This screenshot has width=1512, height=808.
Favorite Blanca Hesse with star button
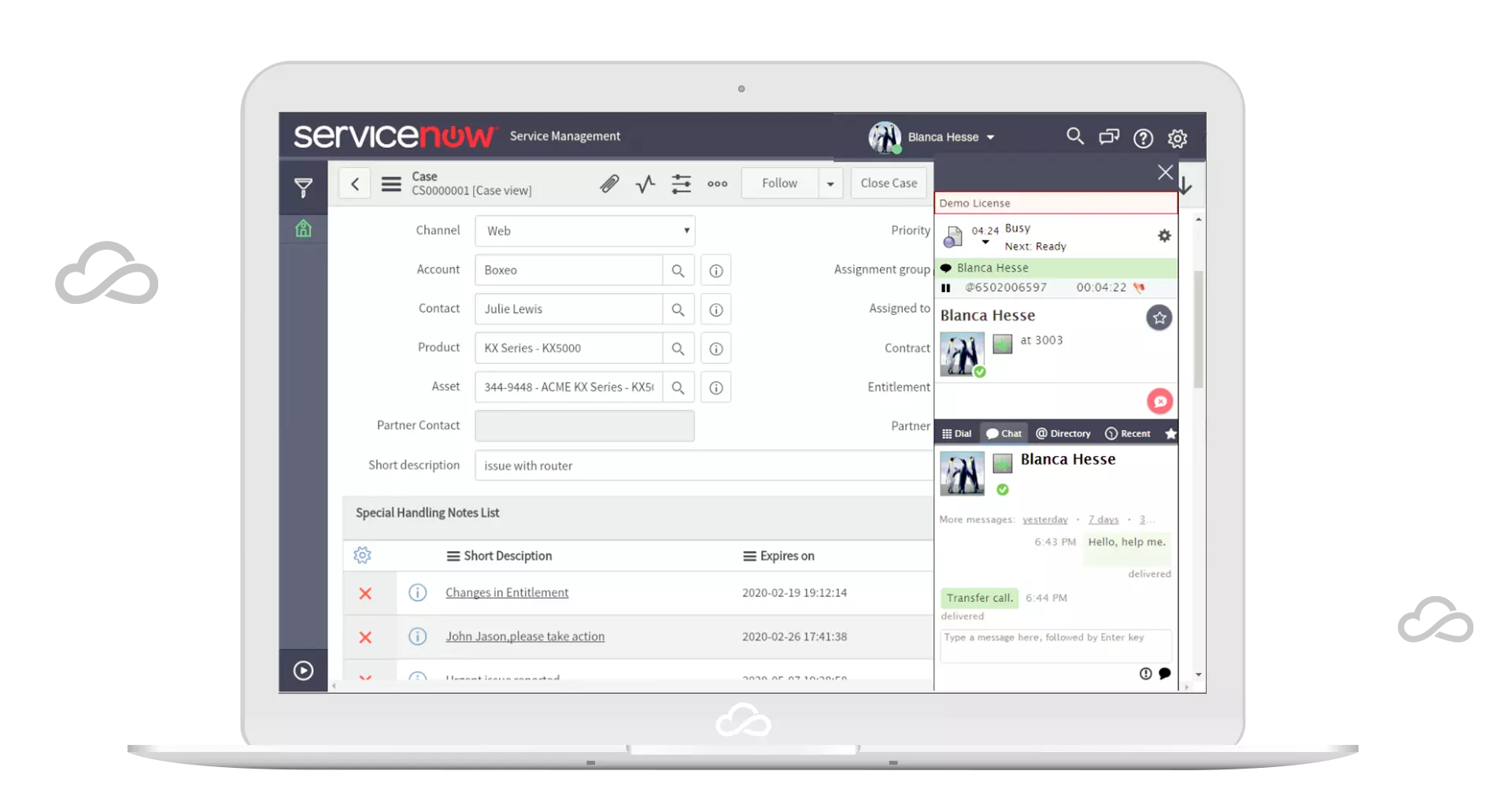tap(1159, 318)
